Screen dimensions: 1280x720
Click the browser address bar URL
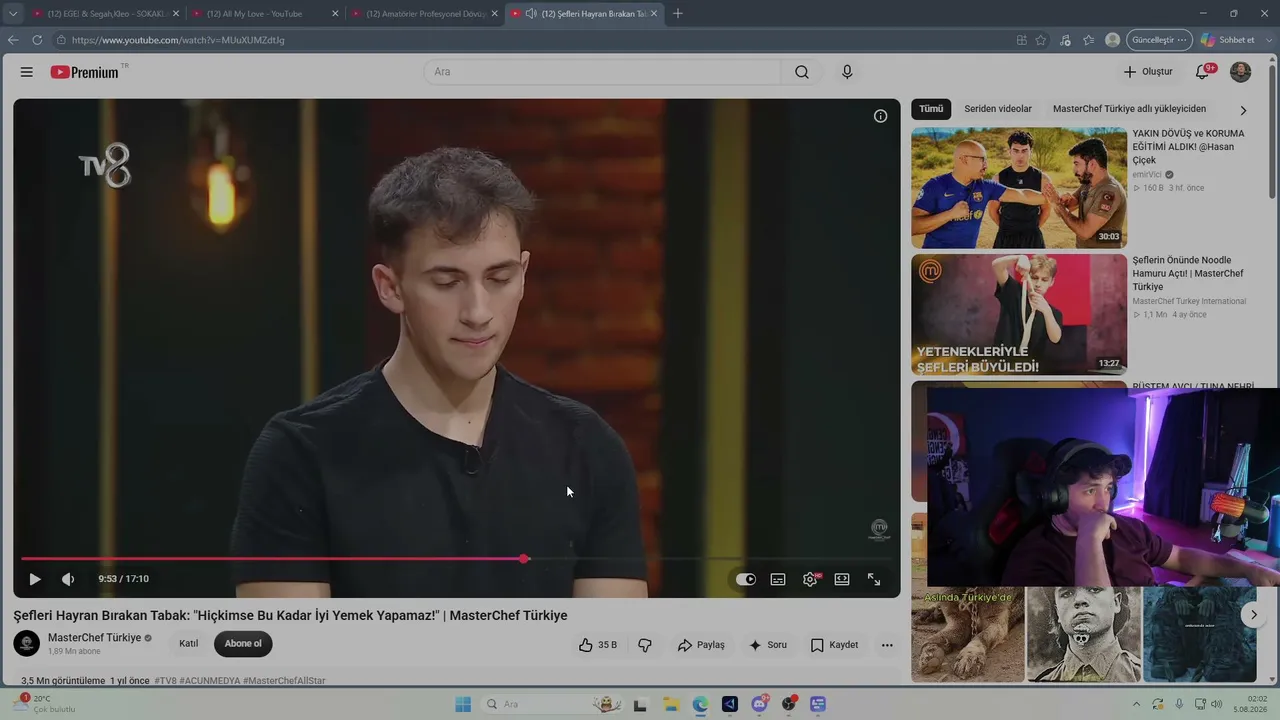point(178,40)
